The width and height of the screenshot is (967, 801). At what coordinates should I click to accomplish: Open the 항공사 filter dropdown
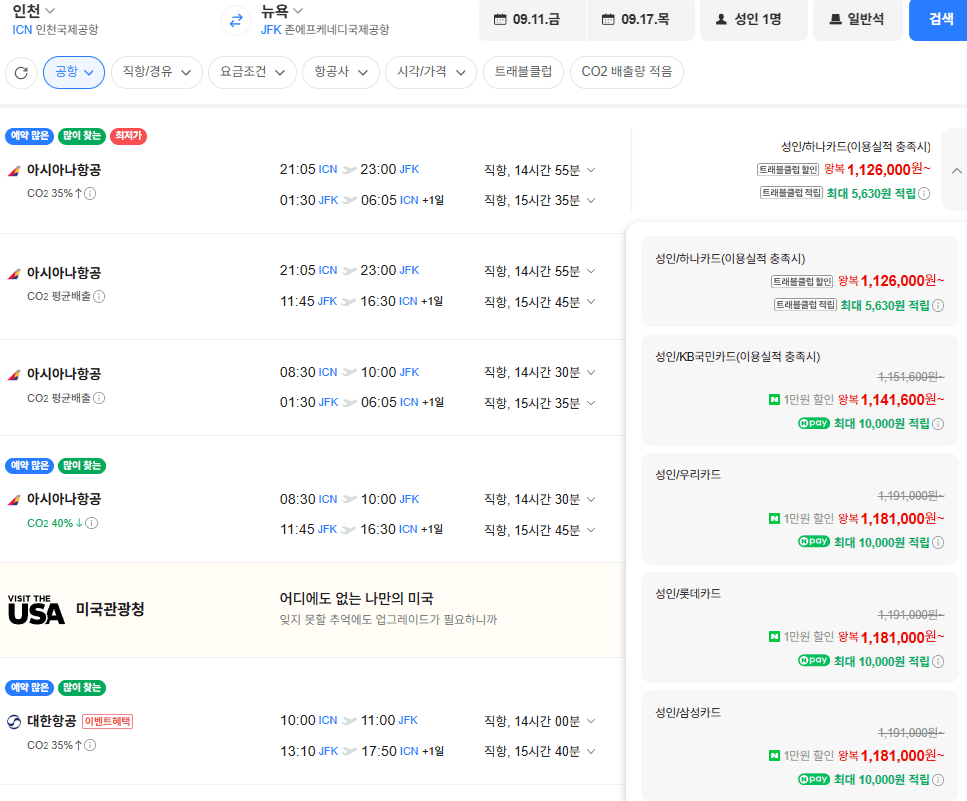click(x=341, y=72)
